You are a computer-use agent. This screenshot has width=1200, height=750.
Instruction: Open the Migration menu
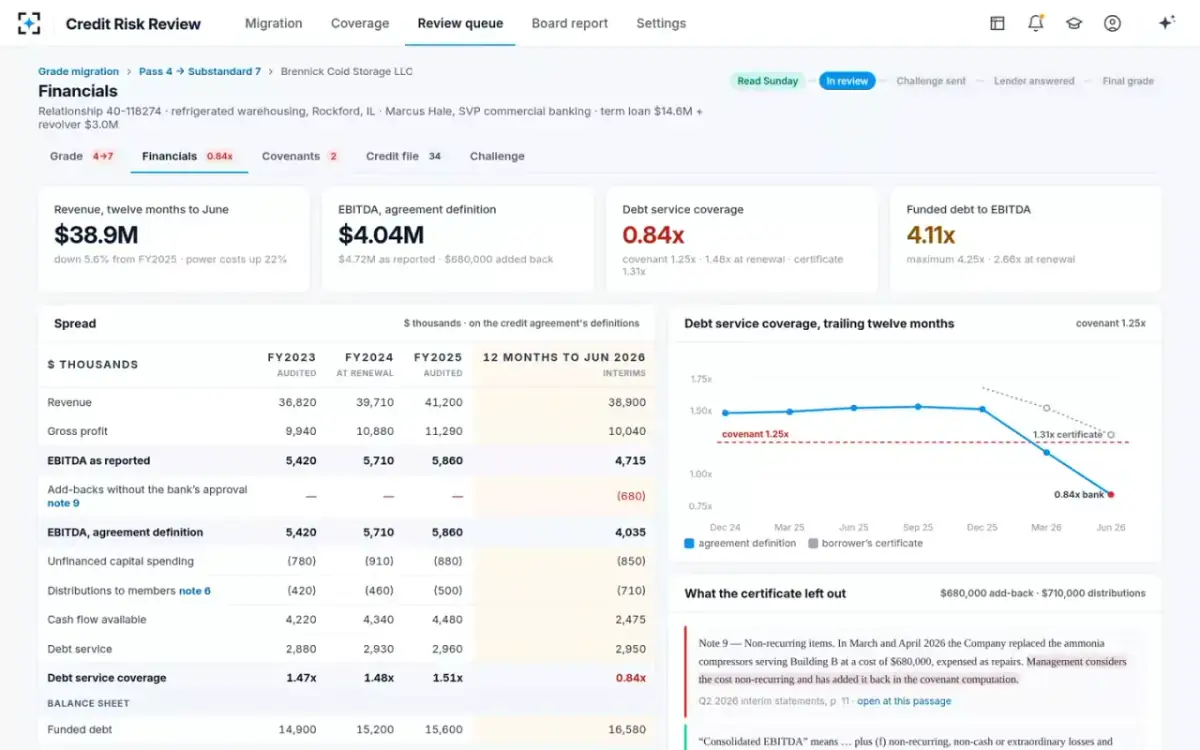[274, 23]
